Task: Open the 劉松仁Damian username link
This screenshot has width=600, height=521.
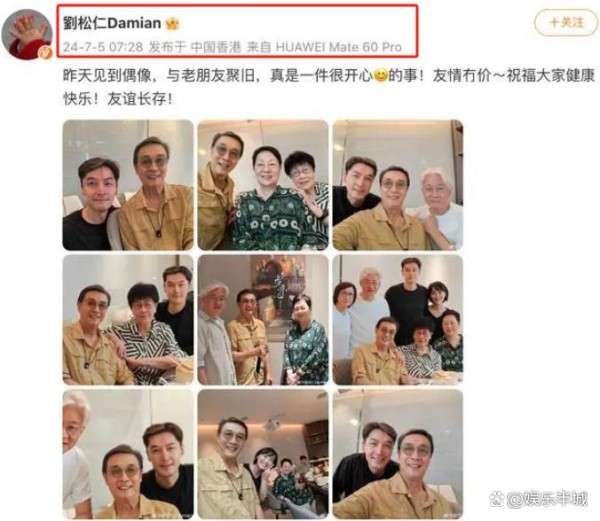Action: [x=112, y=23]
